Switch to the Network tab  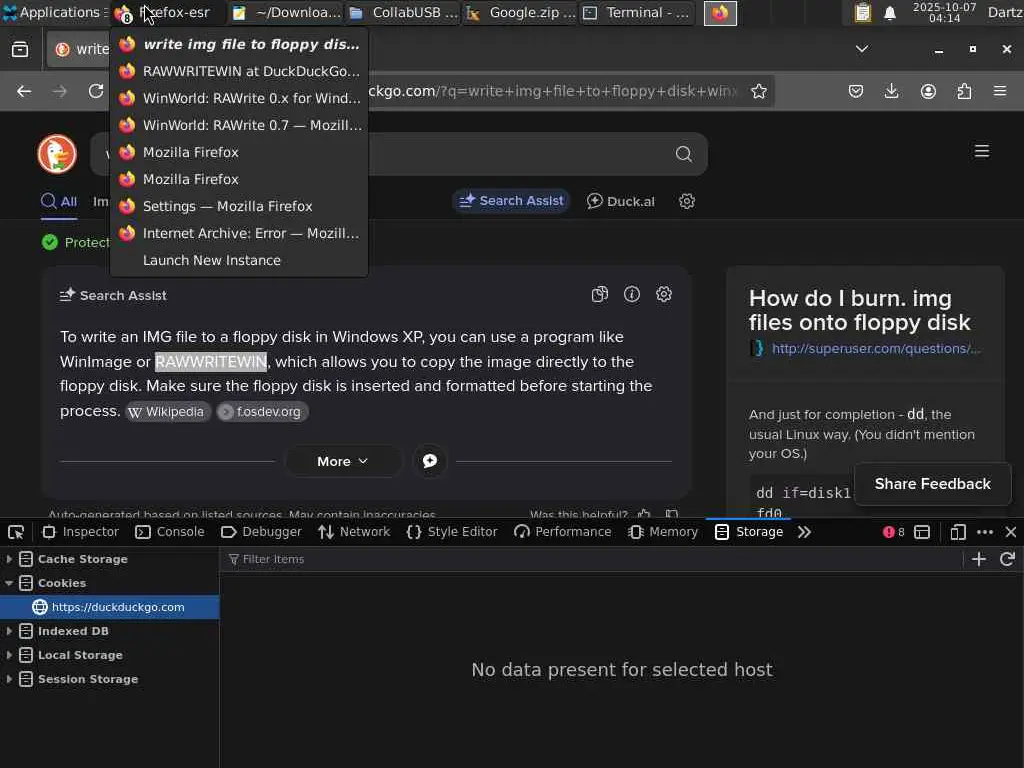click(354, 532)
